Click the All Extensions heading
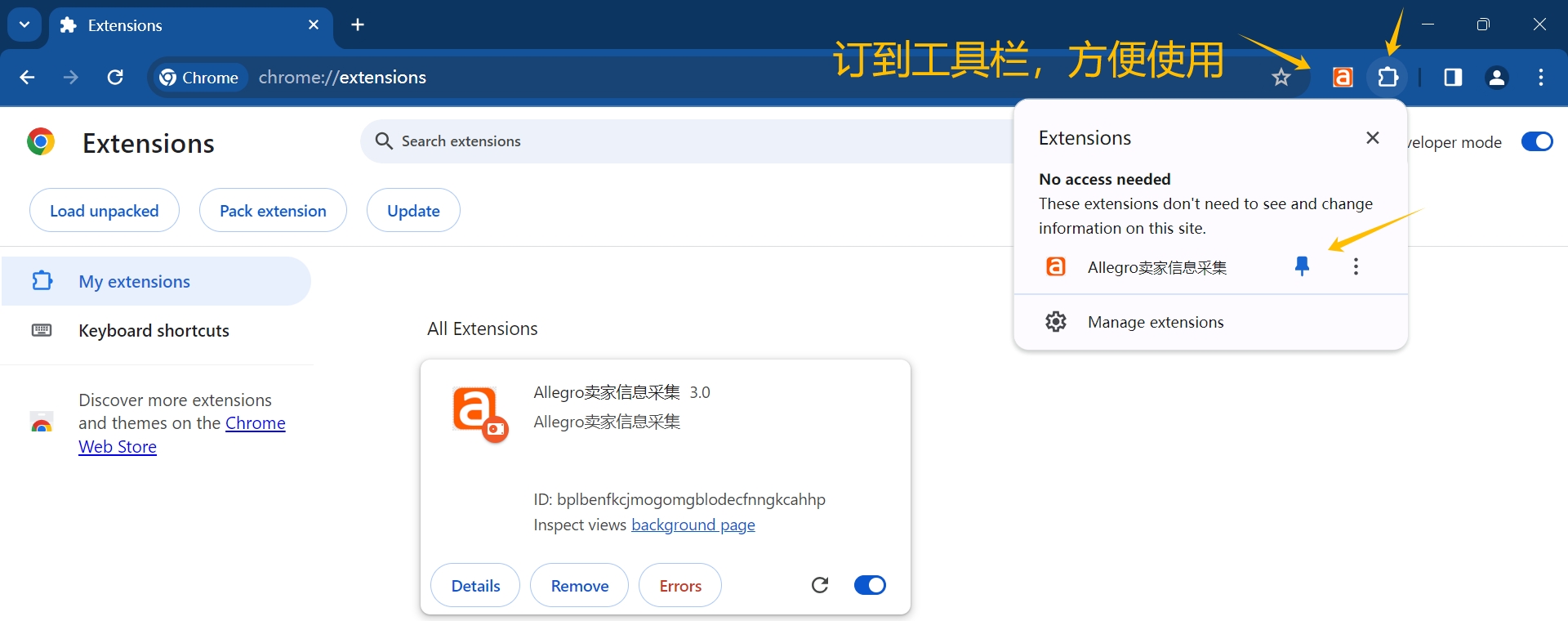This screenshot has width=1568, height=621. coord(483,328)
